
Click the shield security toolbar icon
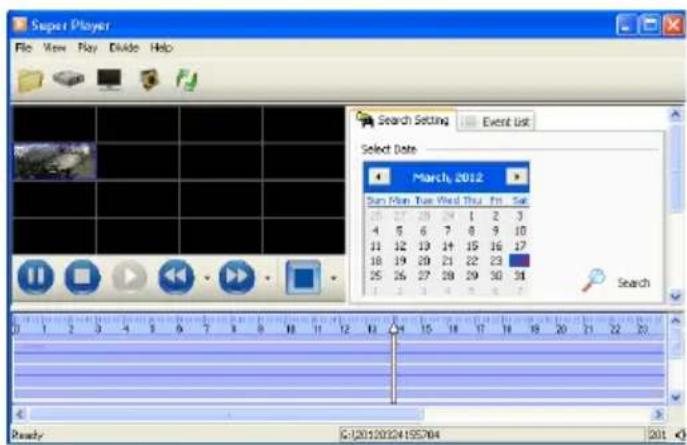coord(149,80)
